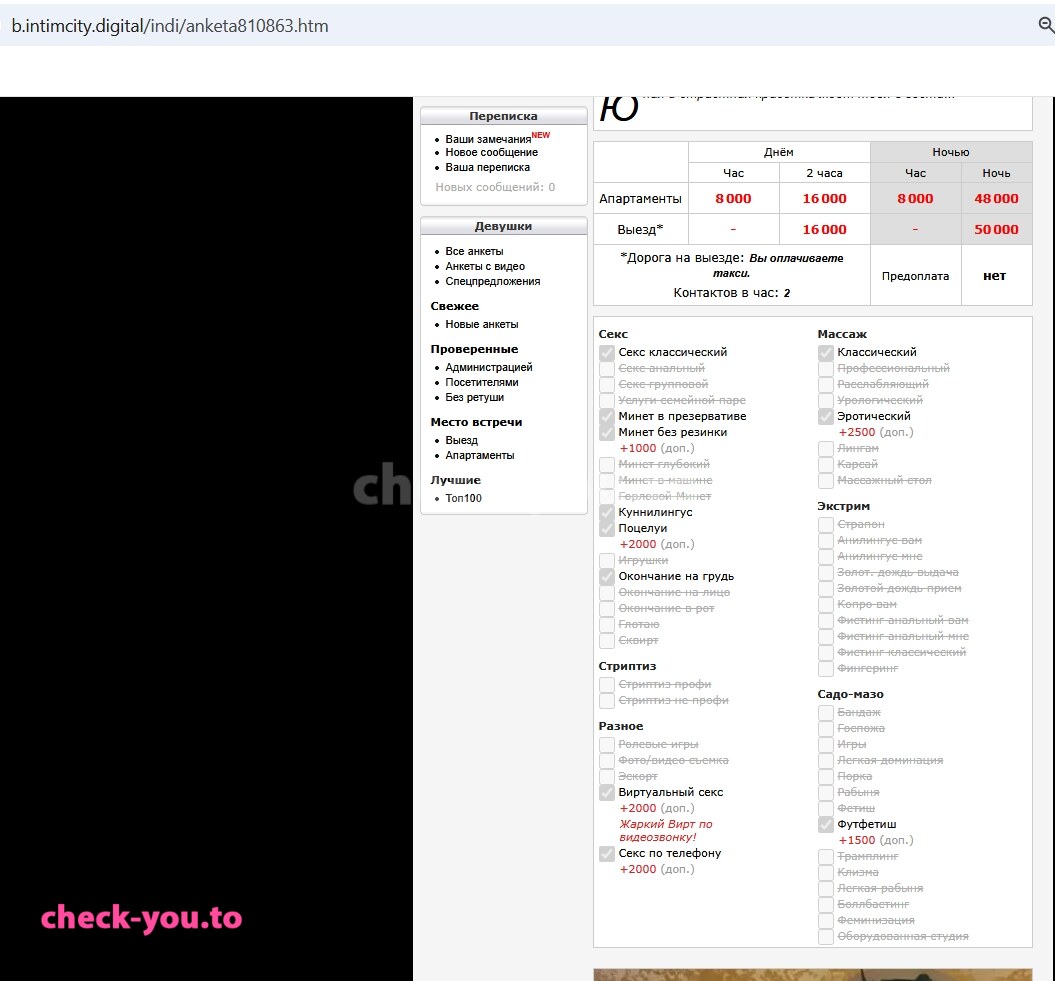This screenshot has width=1055, height=981.
Task: Click the zoom magnifier icon in address bar
Action: click(x=1046, y=25)
